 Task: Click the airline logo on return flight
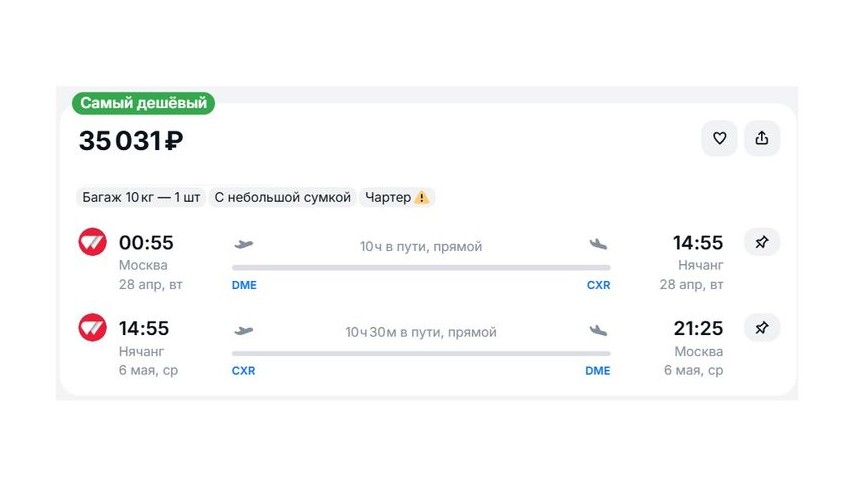coord(93,328)
